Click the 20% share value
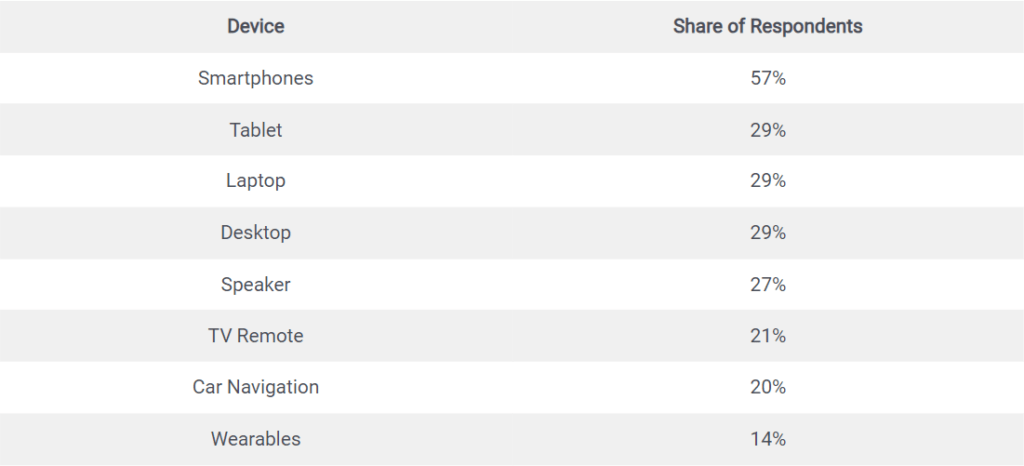The height and width of the screenshot is (466, 1024). click(767, 387)
